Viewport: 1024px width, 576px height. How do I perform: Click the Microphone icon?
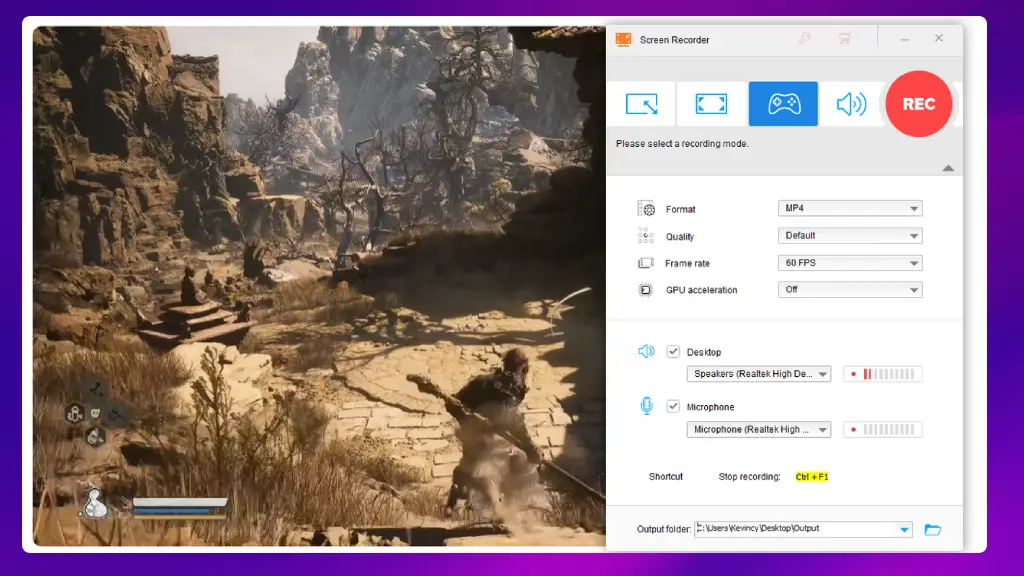(647, 406)
